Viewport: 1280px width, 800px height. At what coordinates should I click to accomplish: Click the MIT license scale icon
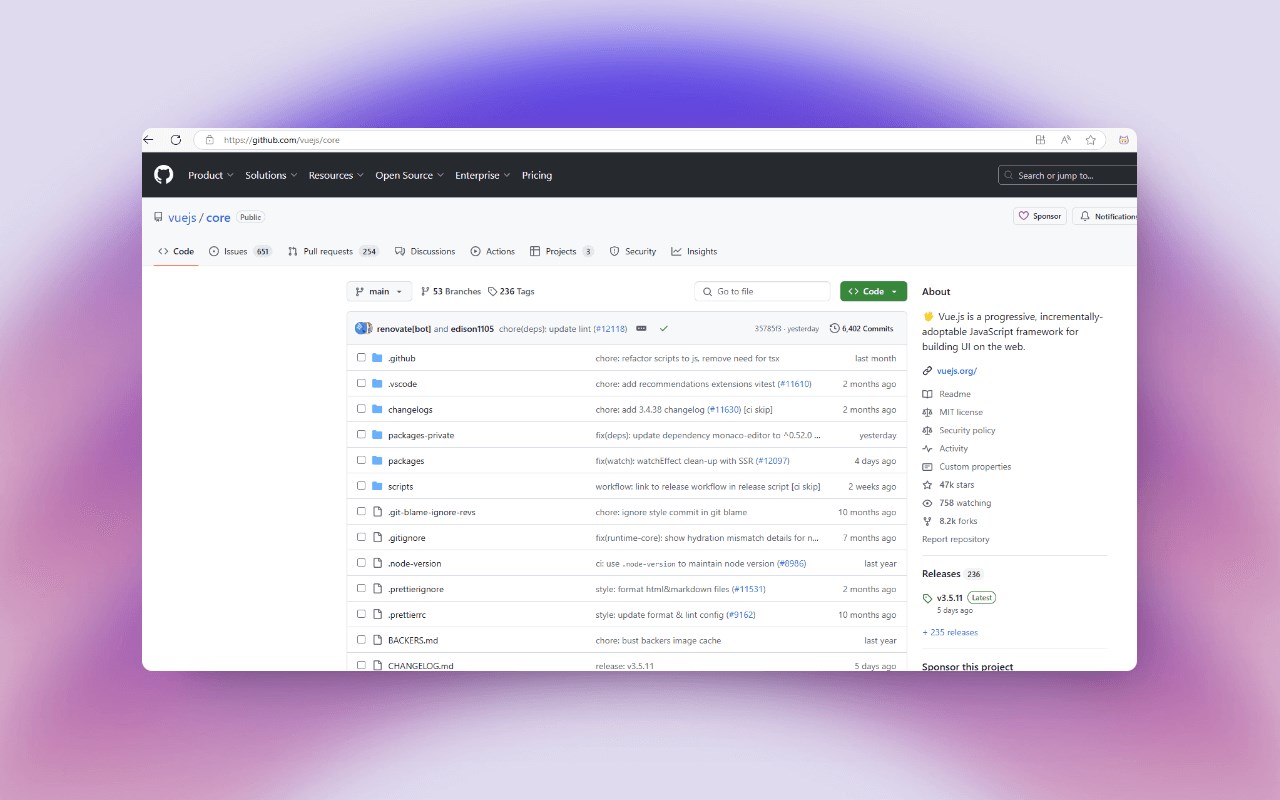click(x=927, y=412)
